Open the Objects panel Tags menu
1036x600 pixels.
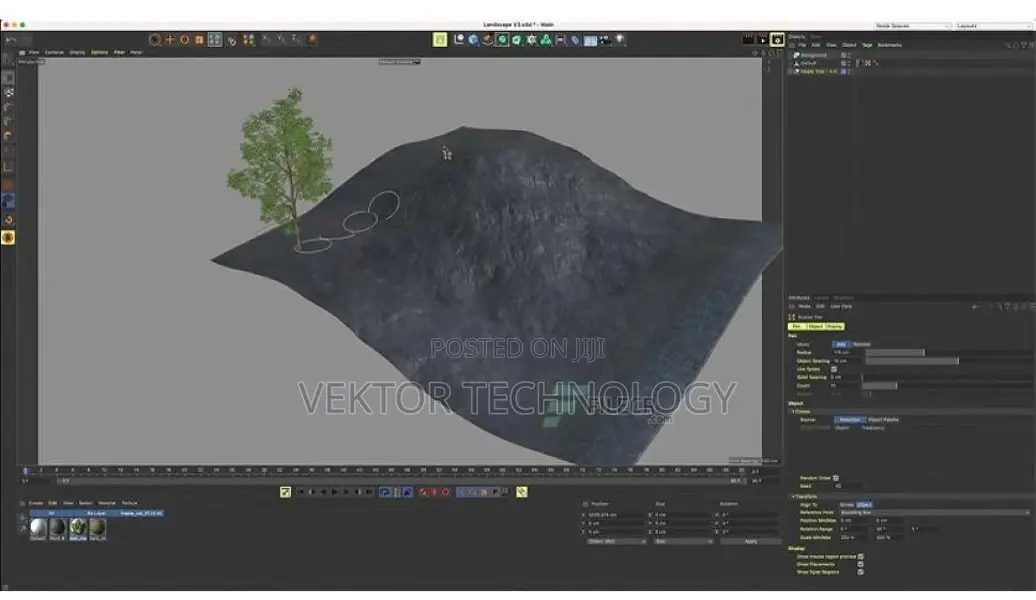tap(867, 45)
